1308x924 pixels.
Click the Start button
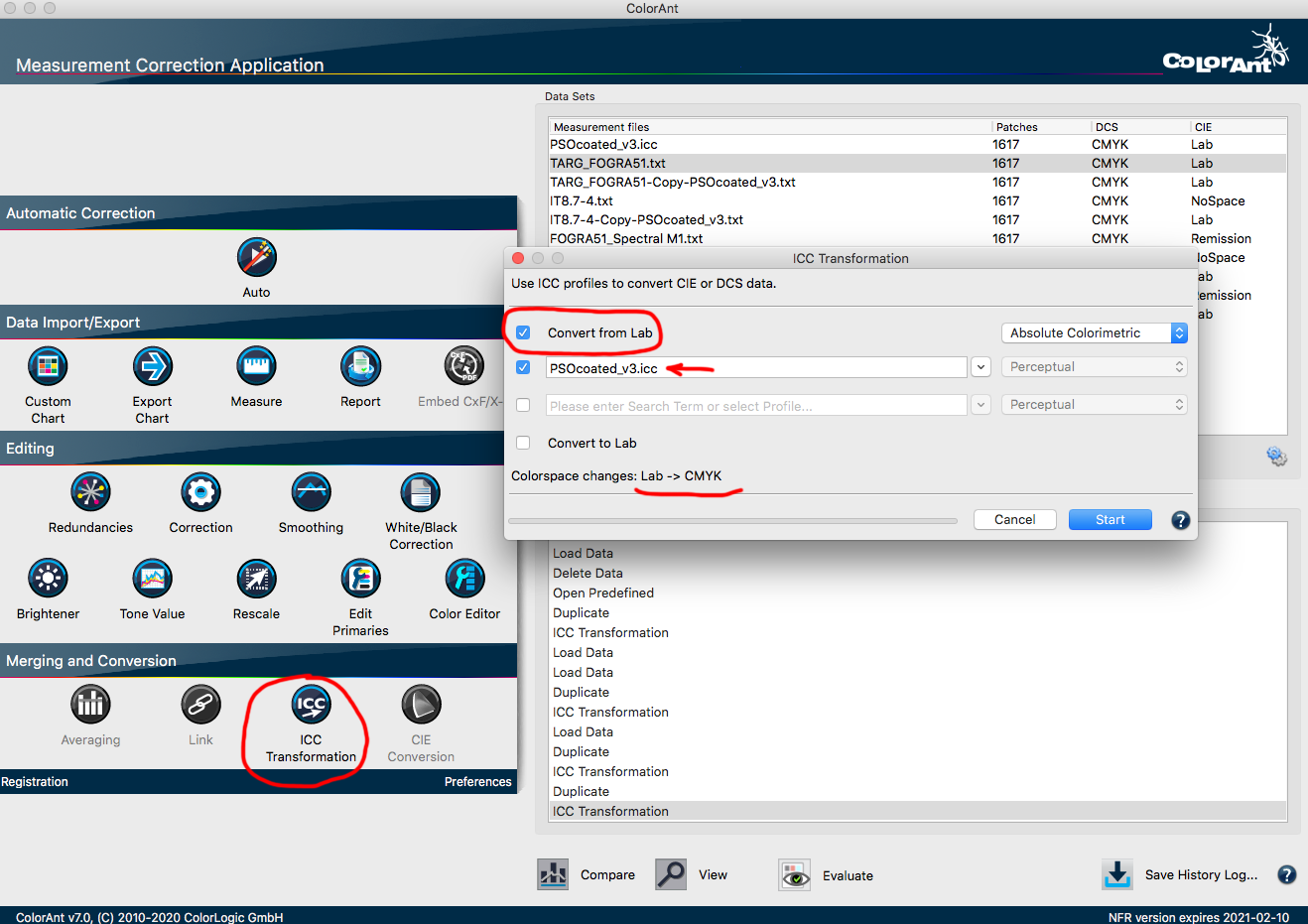(1110, 520)
